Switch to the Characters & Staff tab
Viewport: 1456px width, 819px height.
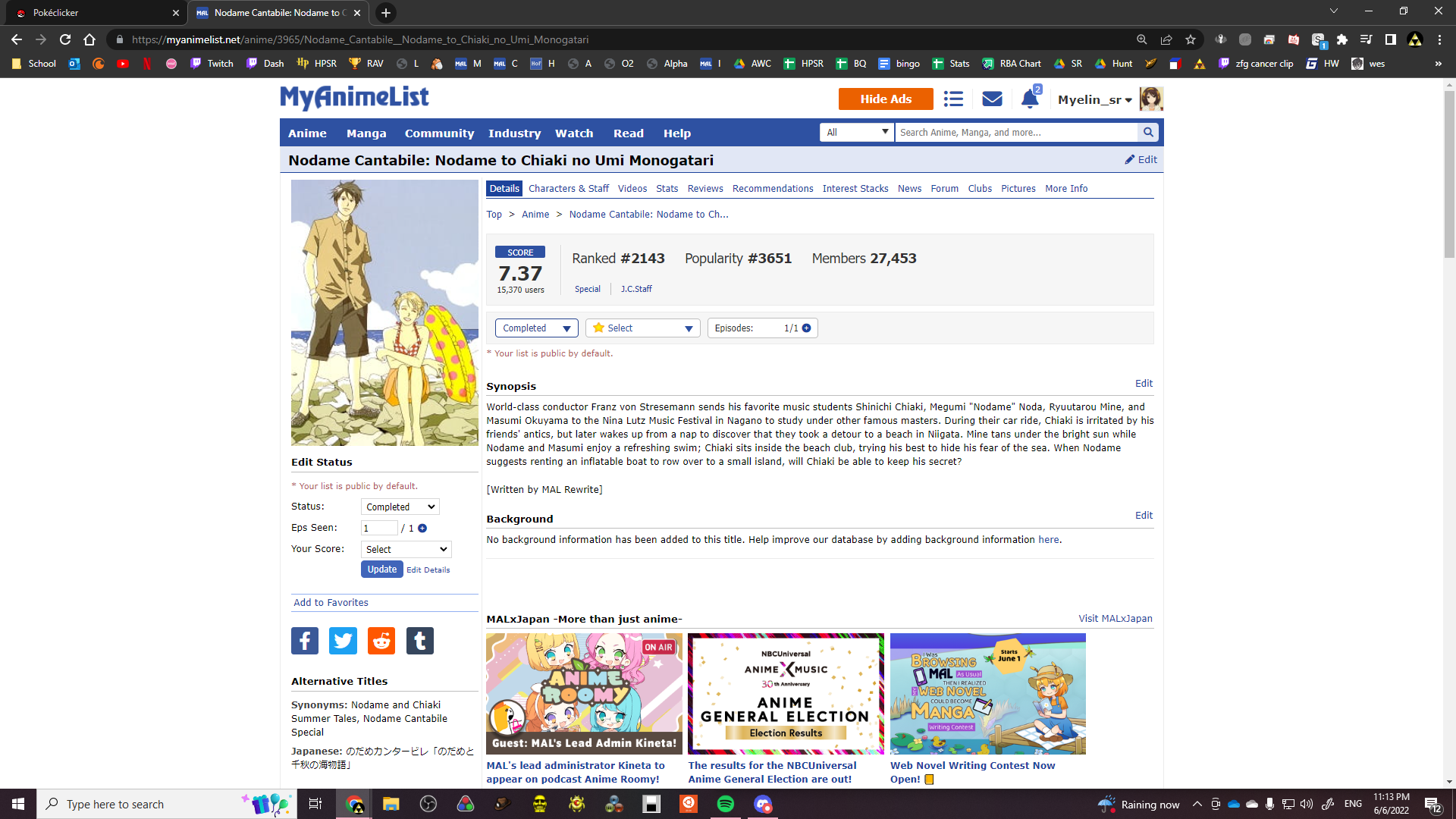568,189
